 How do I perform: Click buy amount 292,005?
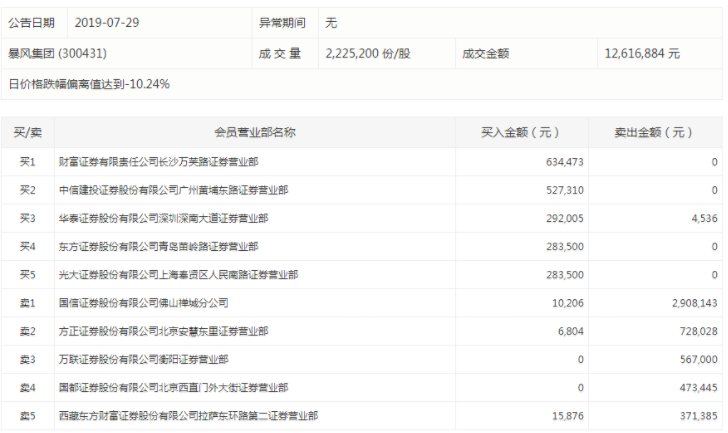(565, 219)
